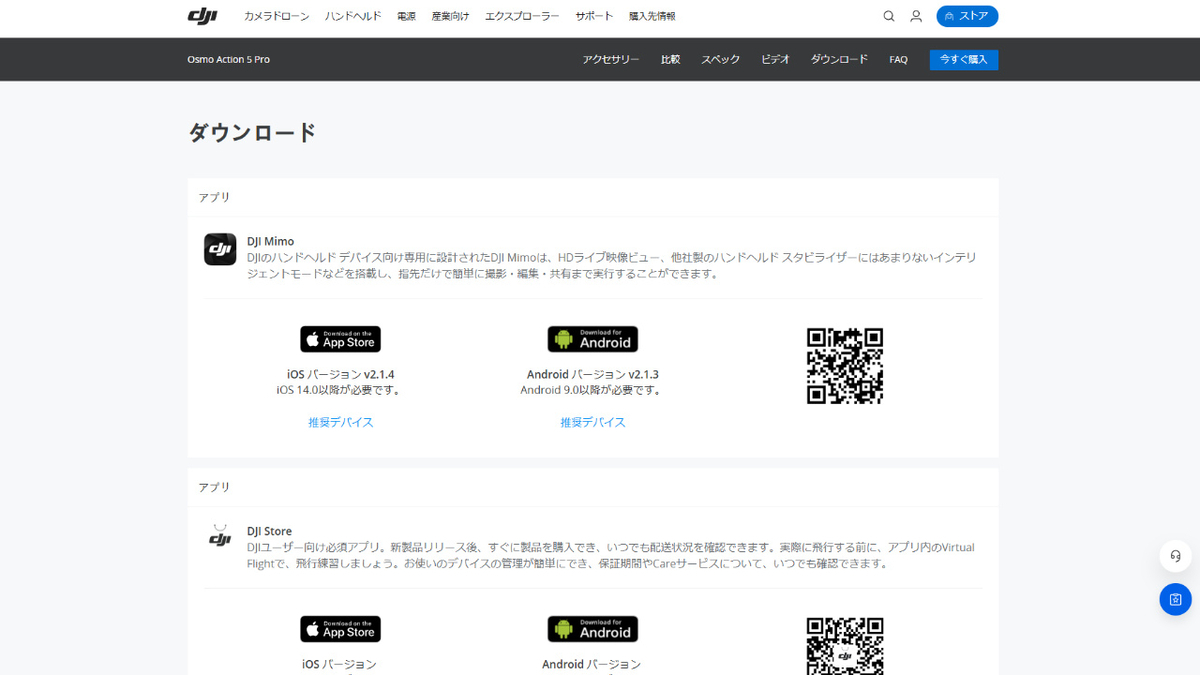
Task: Click the iOS バージョン v2.1.4 text
Action: pyautogui.click(x=341, y=374)
